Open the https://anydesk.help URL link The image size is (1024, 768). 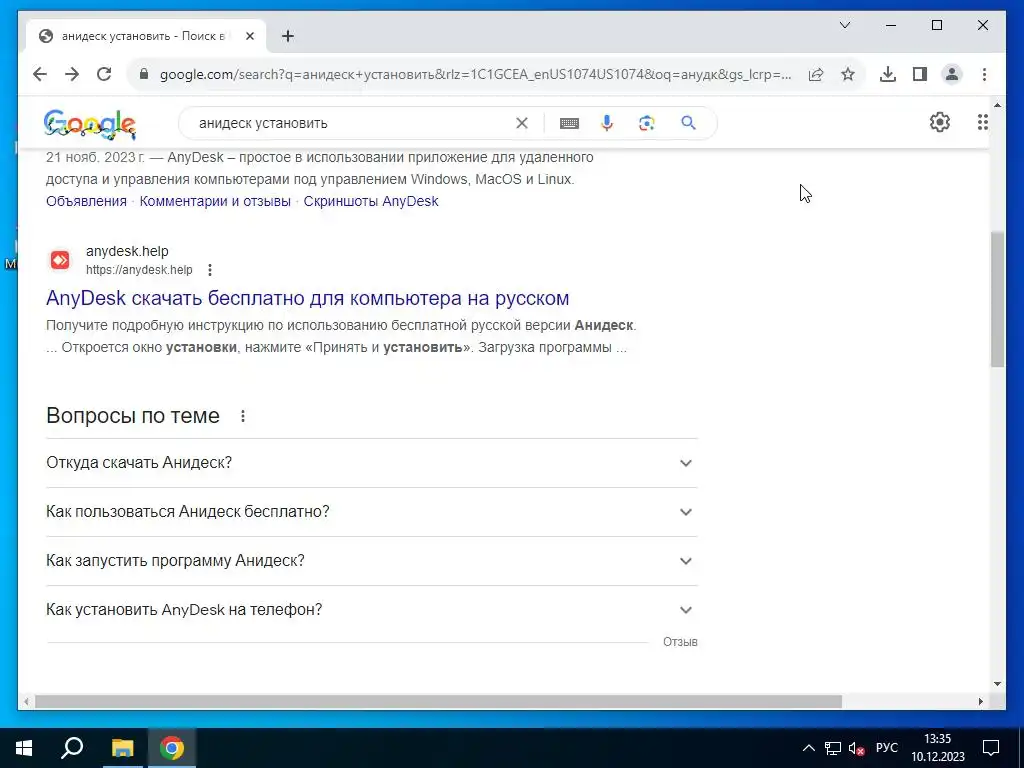(x=139, y=270)
